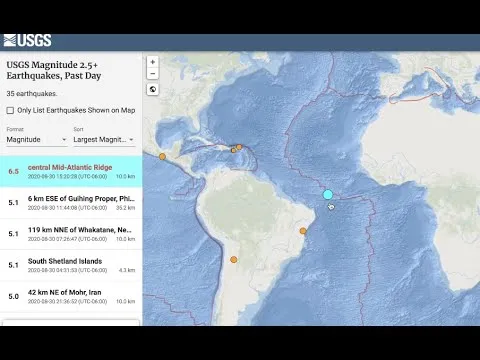This screenshot has width=480, height=360.
Task: Open the Sort dropdown showing Largest Magnitude
Action: point(104,140)
